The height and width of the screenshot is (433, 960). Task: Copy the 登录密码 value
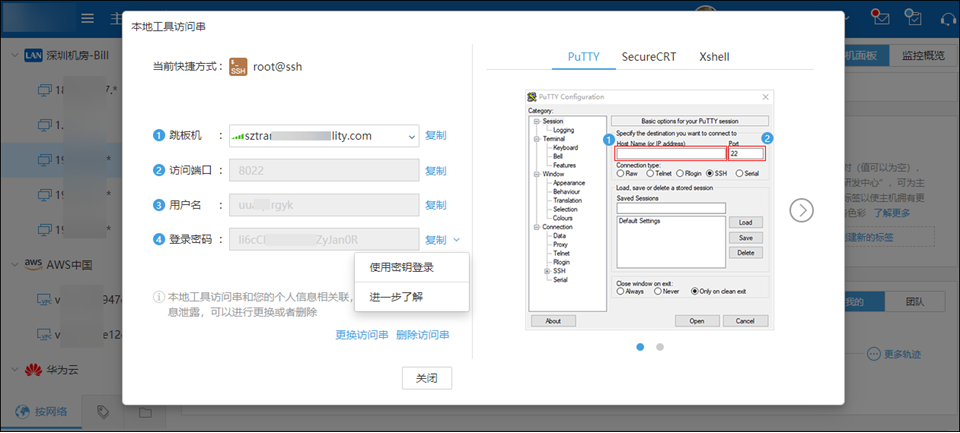tap(436, 240)
